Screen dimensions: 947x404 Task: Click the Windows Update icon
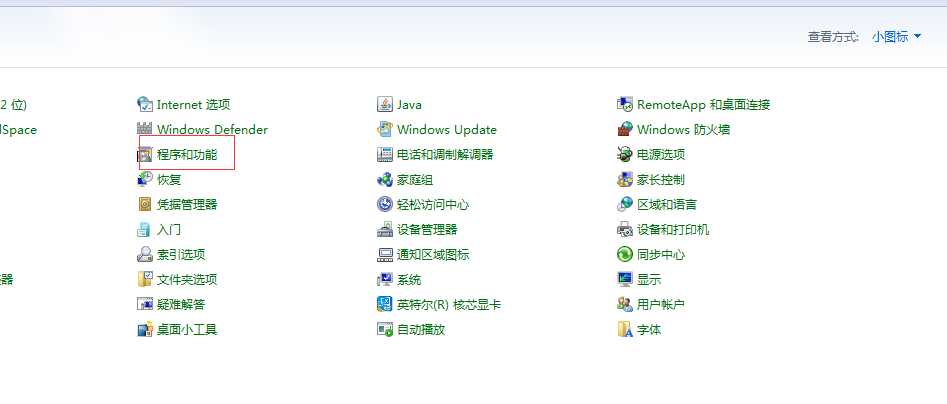click(385, 129)
